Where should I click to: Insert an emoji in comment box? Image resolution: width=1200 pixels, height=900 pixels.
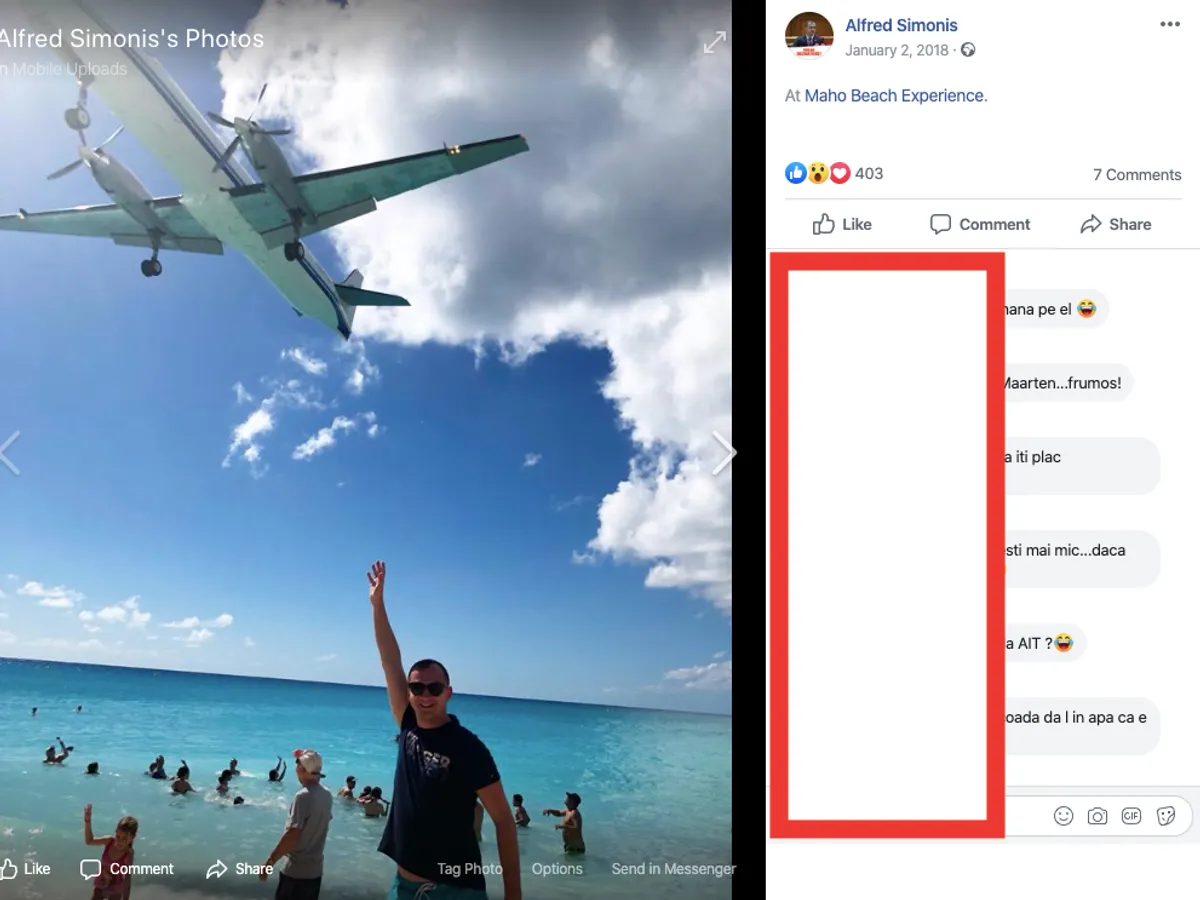click(1063, 816)
